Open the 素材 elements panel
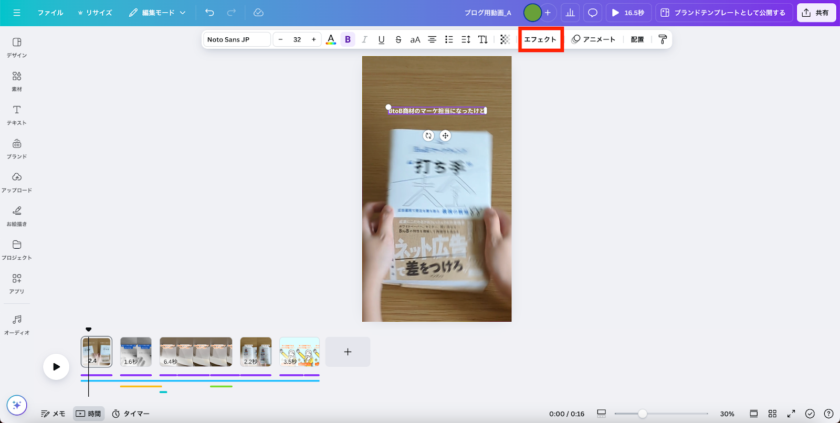This screenshot has height=423, width=840. [17, 80]
